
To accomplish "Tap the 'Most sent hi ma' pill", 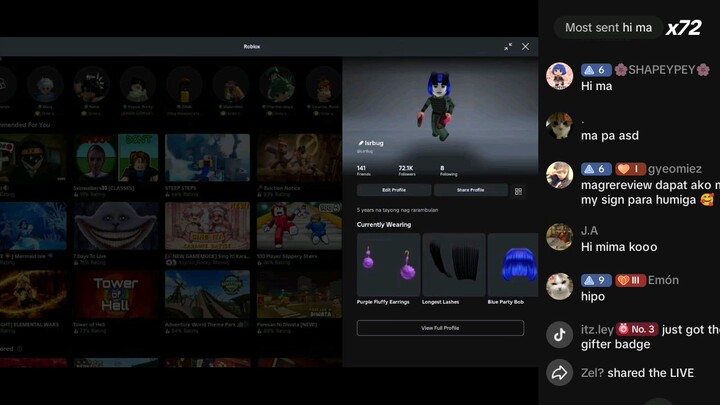I will tap(608, 28).
